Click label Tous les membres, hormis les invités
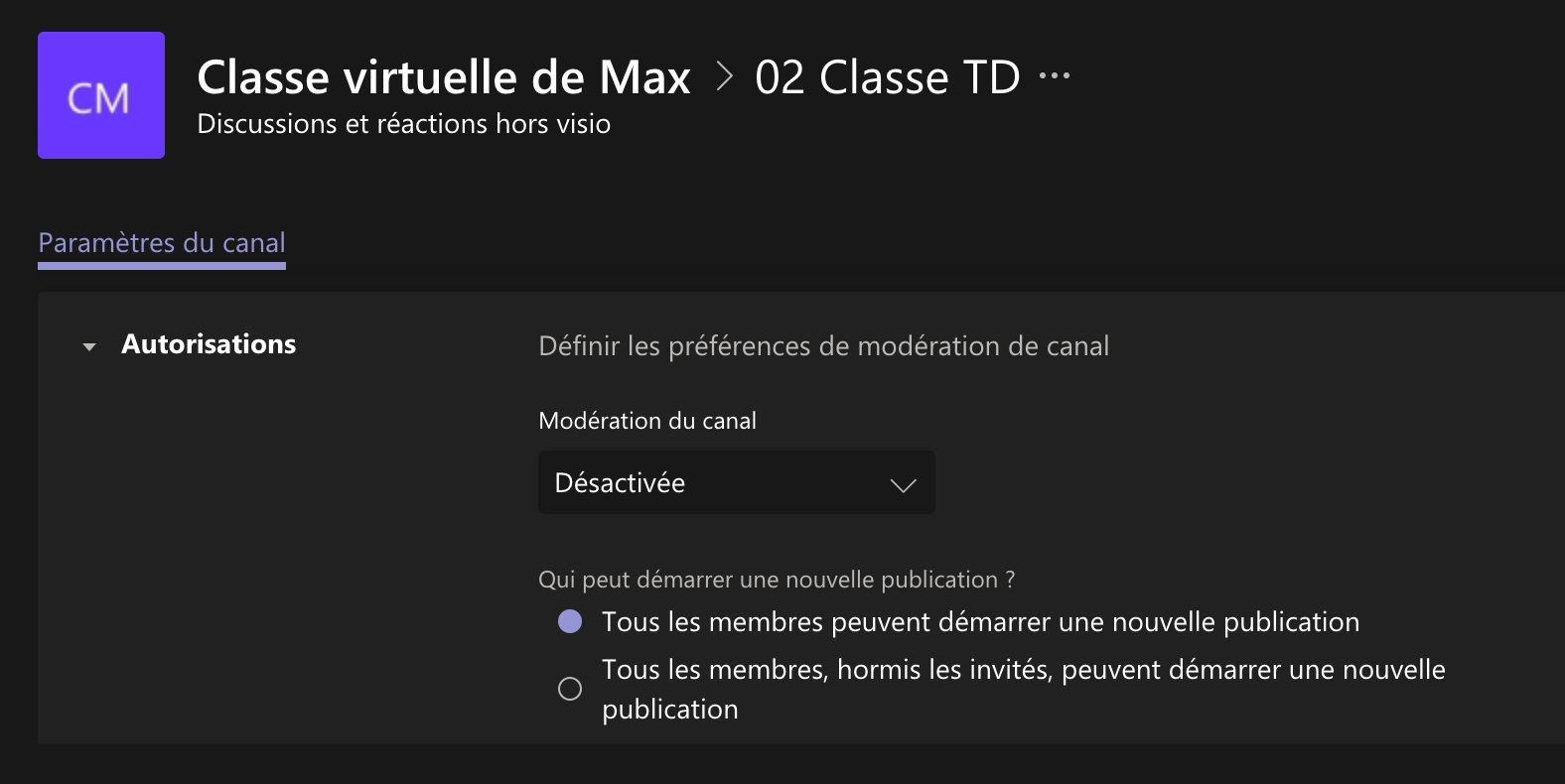Screen dimensions: 1565x784 pos(1024,690)
